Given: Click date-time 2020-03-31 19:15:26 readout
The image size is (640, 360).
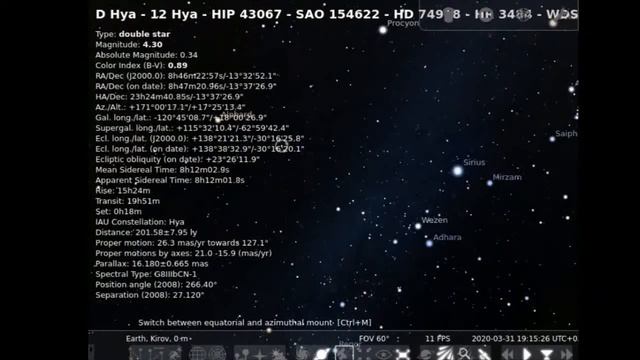Looking at the screenshot, I should click(524, 338).
